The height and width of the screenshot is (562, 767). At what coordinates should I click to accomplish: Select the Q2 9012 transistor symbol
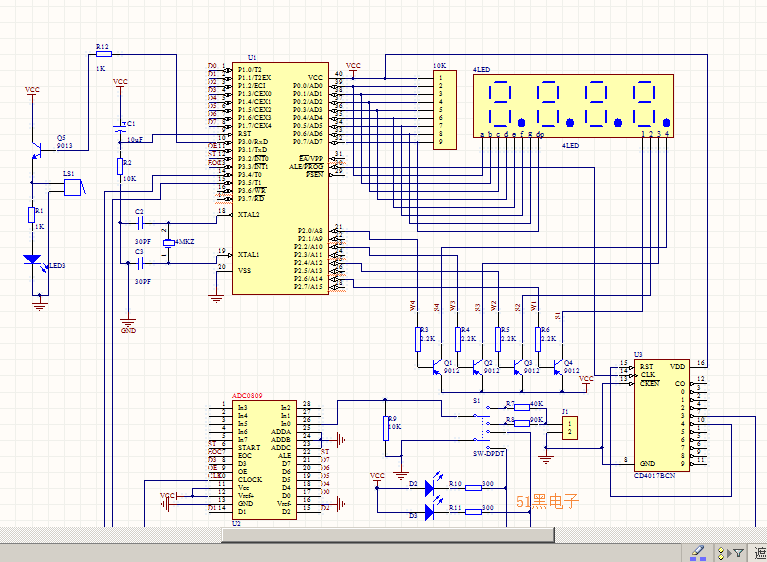(x=477, y=367)
